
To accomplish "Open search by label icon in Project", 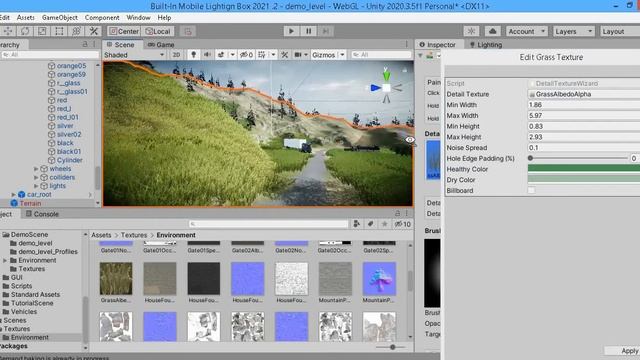I will click(x=370, y=224).
